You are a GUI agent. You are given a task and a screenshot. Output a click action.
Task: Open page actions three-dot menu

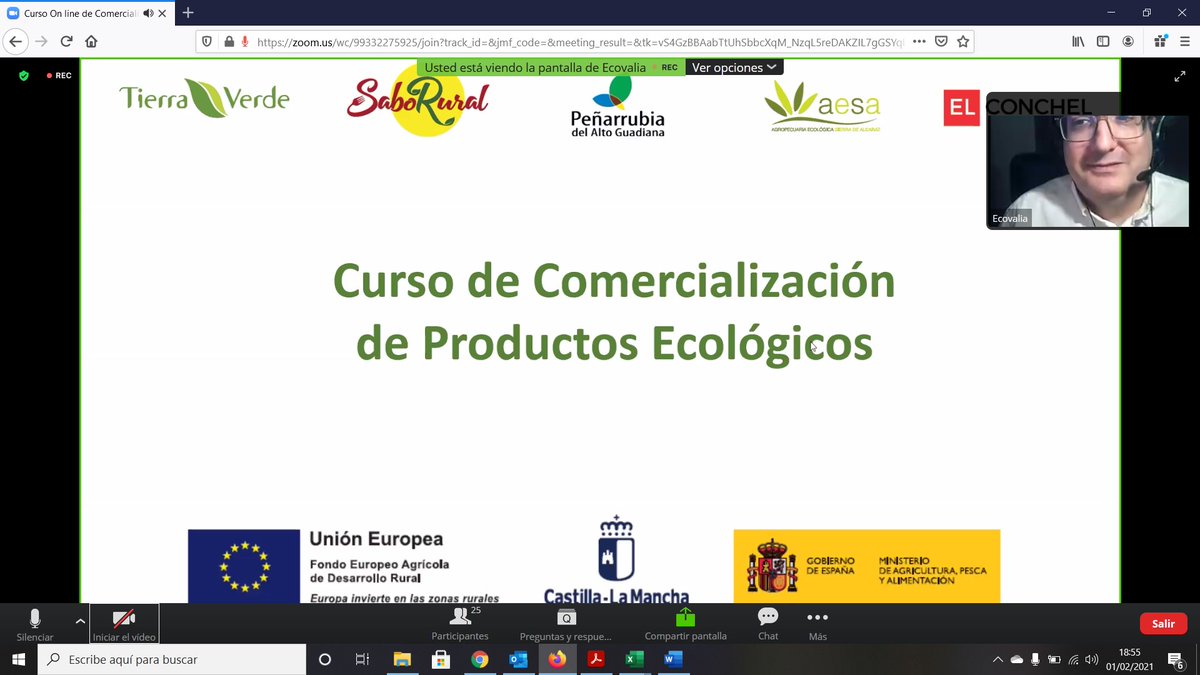919,42
